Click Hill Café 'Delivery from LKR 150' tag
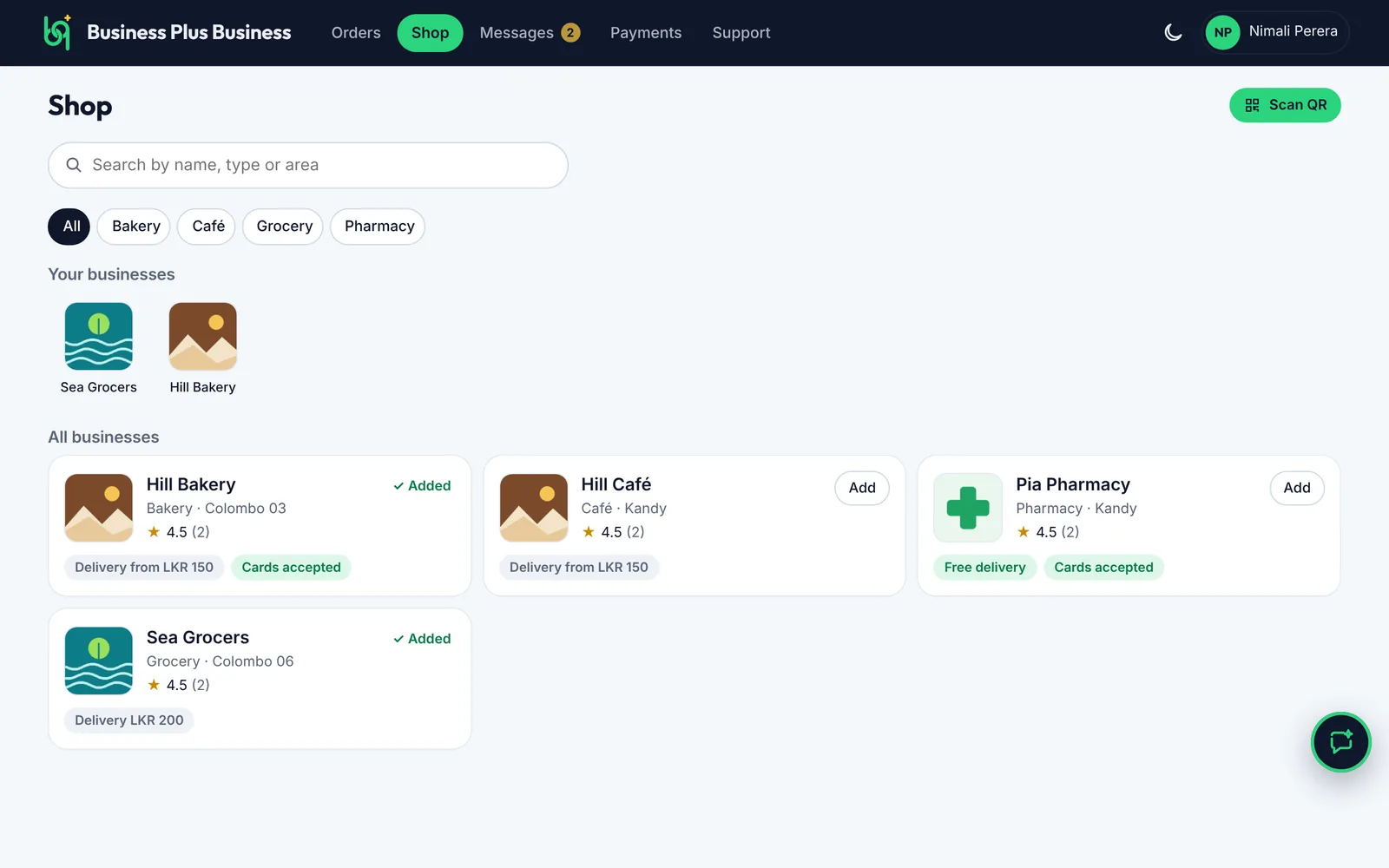Image resolution: width=1389 pixels, height=868 pixels. pos(579,568)
